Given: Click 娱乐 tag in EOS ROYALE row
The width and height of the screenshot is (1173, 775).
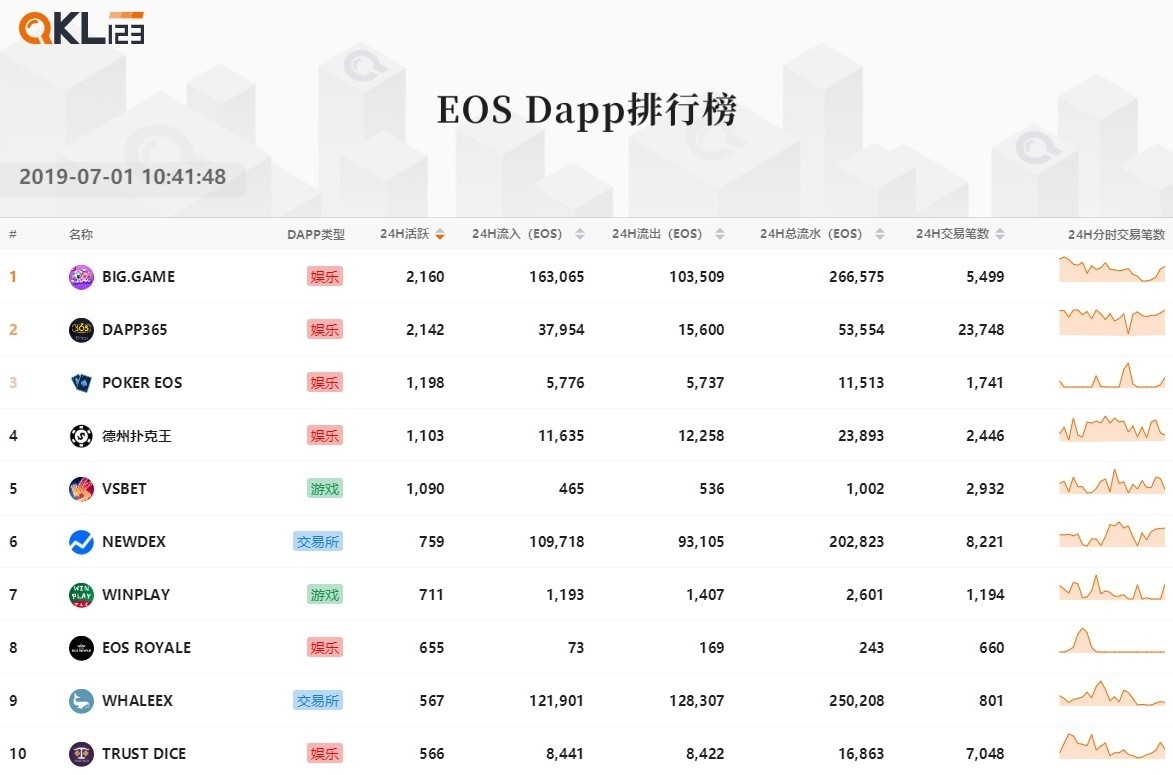Looking at the screenshot, I should pyautogui.click(x=325, y=648).
